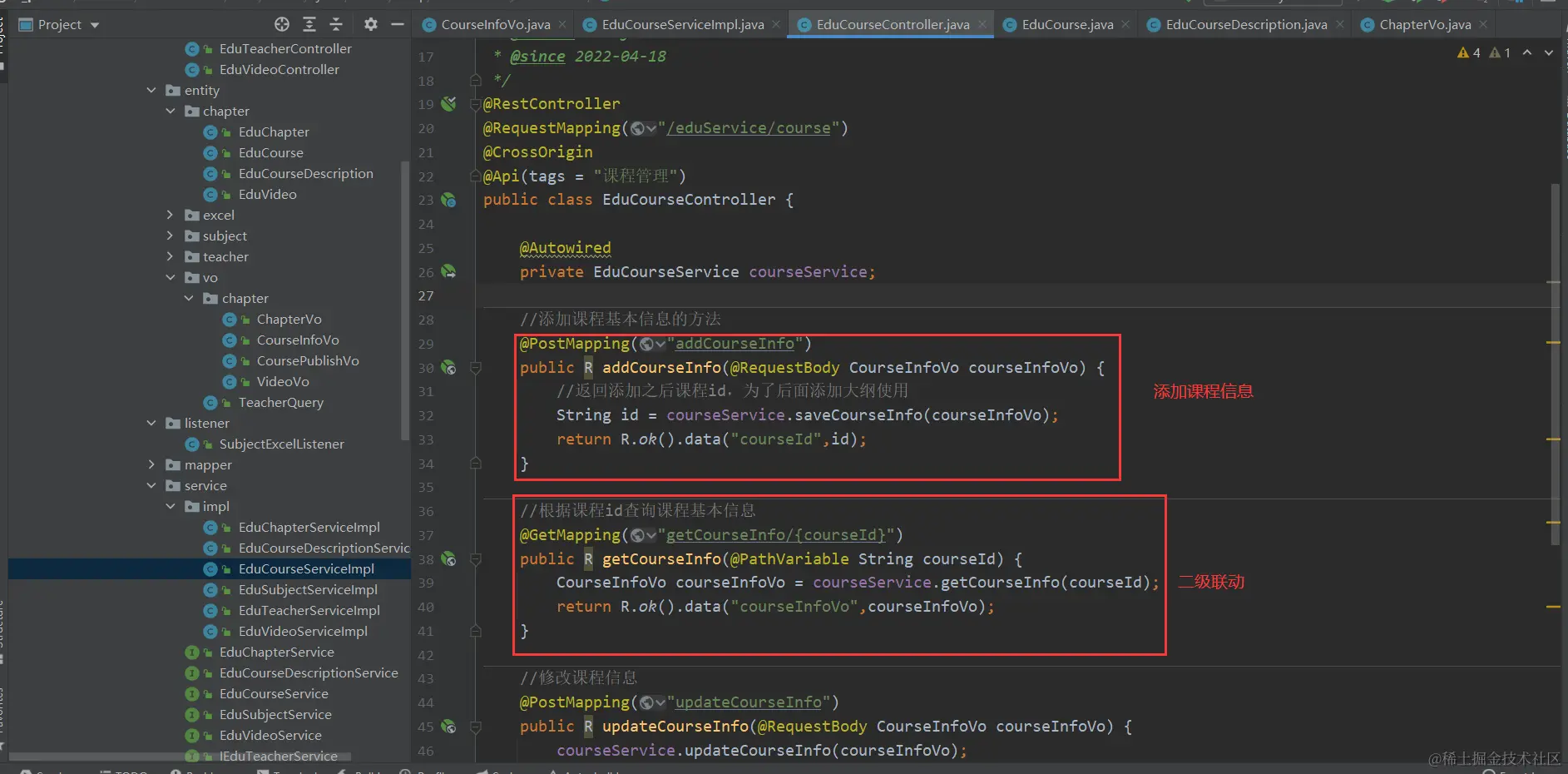This screenshot has height=774, width=1568.
Task: Expand the mapper folder
Action: point(151,464)
